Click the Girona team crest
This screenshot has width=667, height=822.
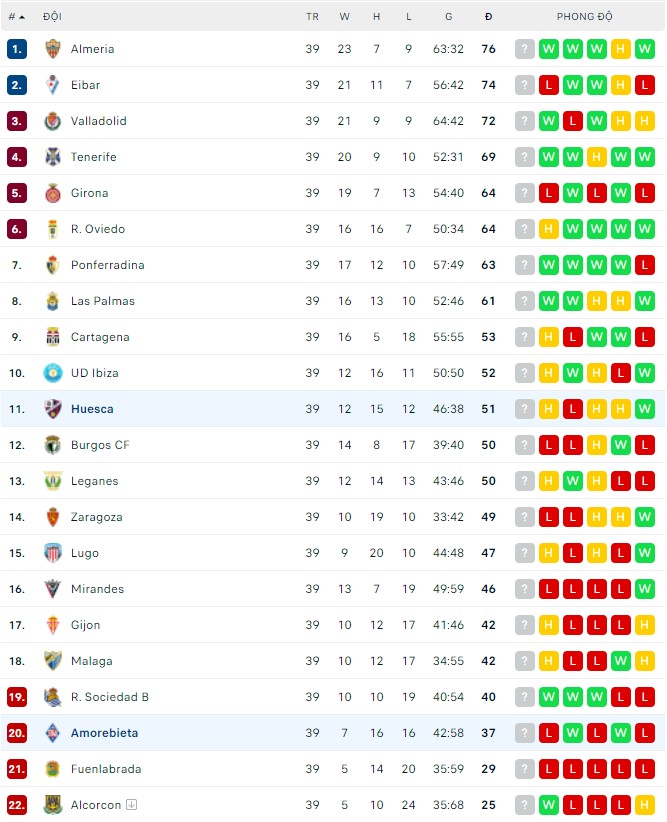(x=52, y=193)
